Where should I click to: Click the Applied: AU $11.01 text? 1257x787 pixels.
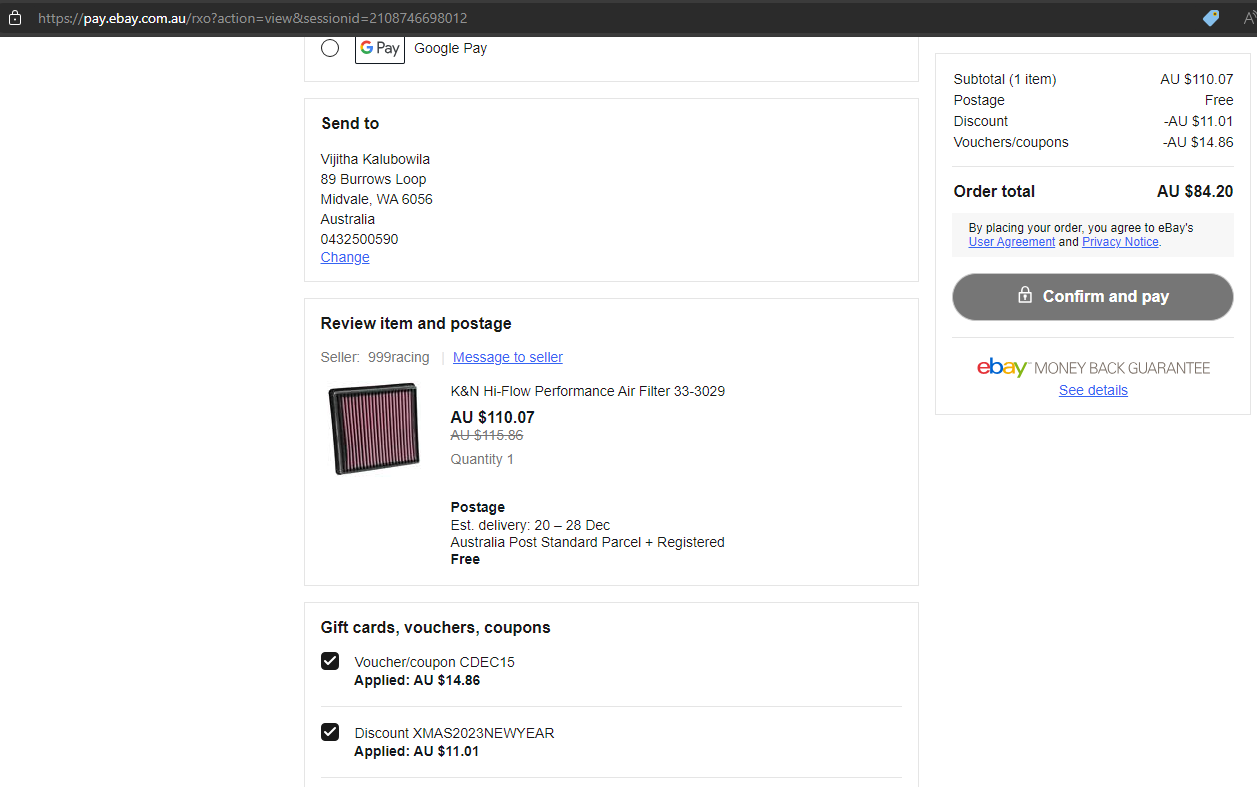(x=417, y=751)
